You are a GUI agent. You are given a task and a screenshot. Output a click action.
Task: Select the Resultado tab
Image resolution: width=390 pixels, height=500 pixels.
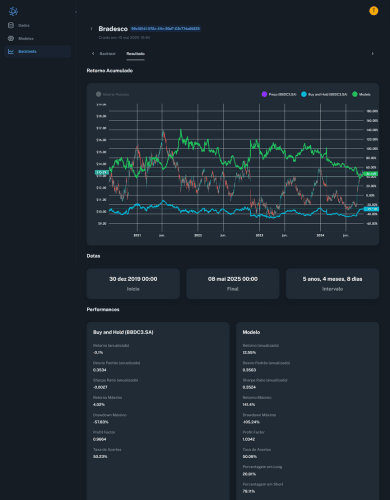click(x=135, y=53)
